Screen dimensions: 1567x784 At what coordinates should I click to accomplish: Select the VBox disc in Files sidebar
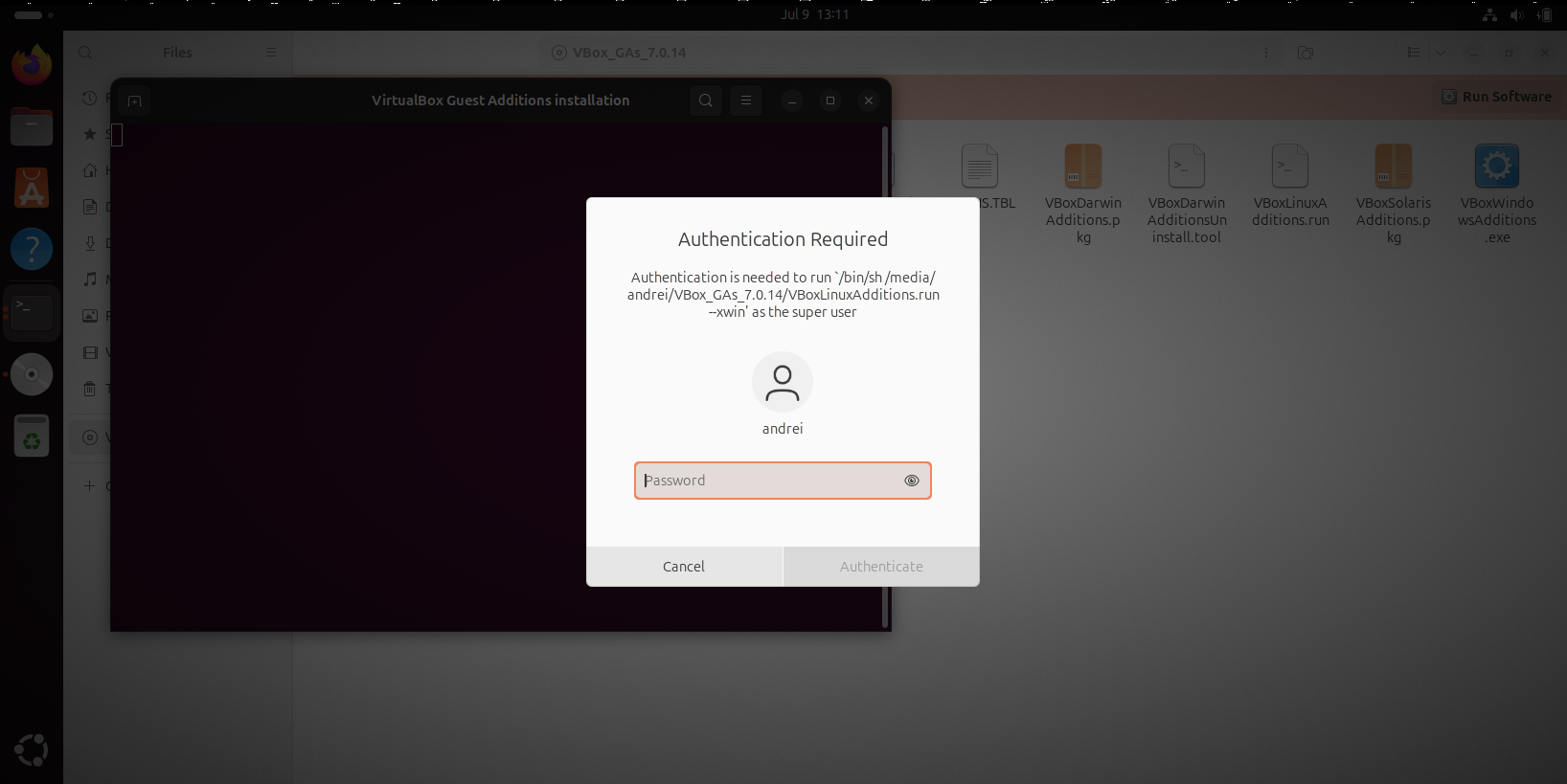90,437
